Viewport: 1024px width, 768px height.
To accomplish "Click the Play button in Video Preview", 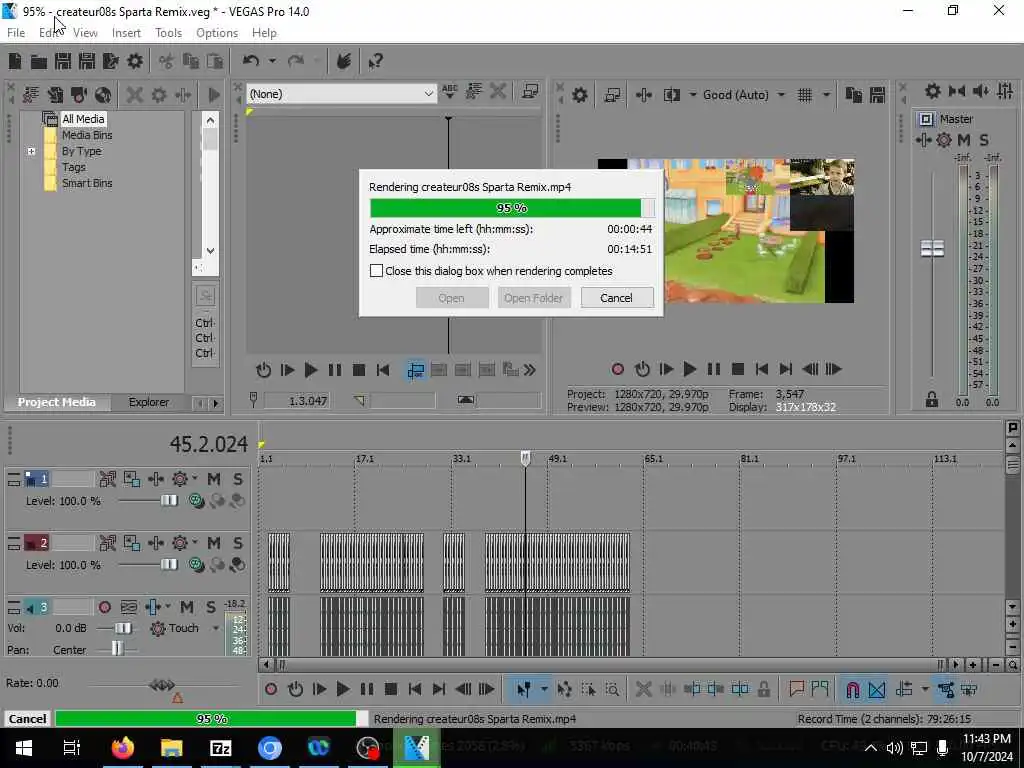I will [689, 369].
